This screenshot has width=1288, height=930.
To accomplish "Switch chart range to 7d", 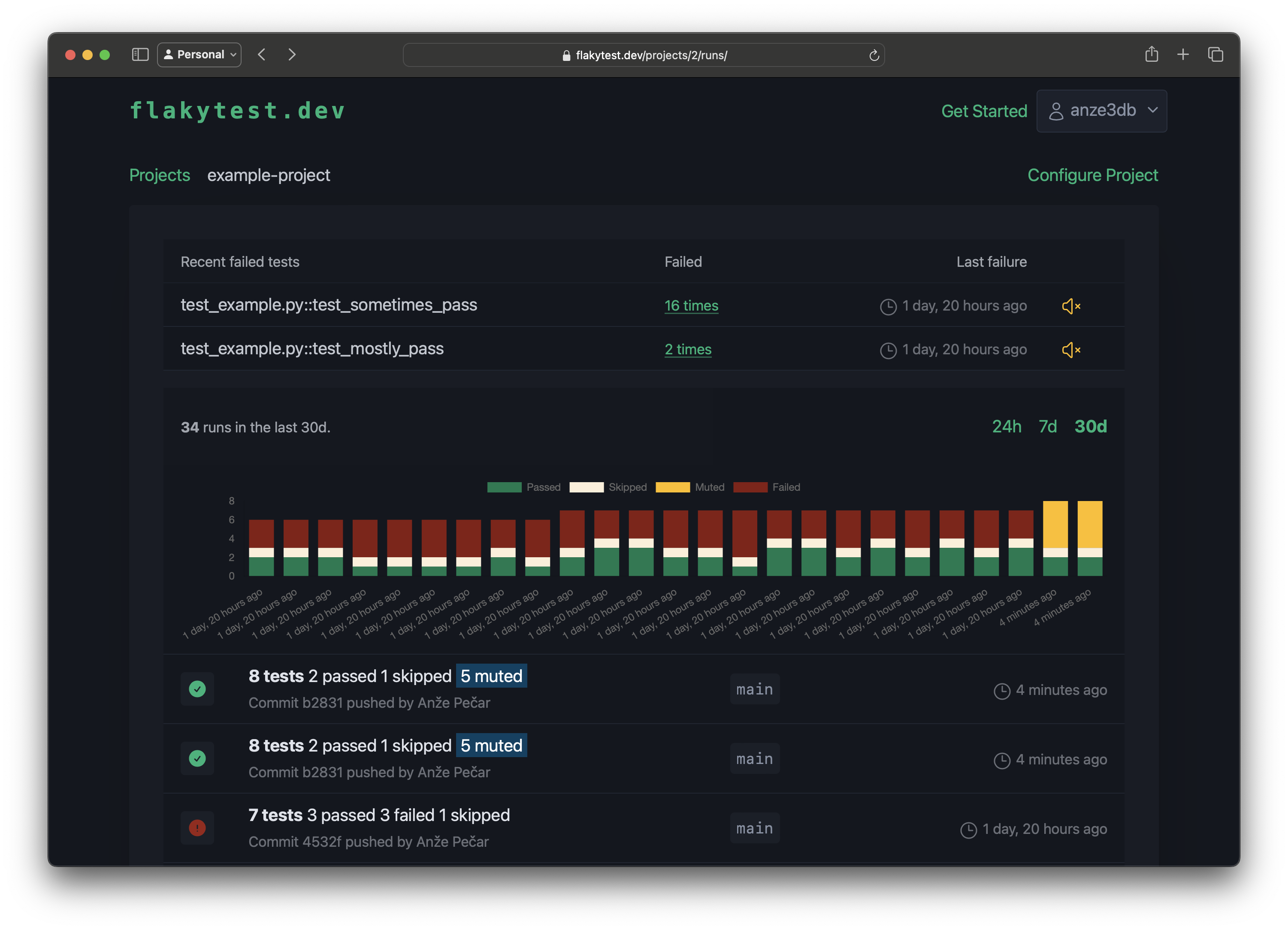I will tap(1047, 426).
